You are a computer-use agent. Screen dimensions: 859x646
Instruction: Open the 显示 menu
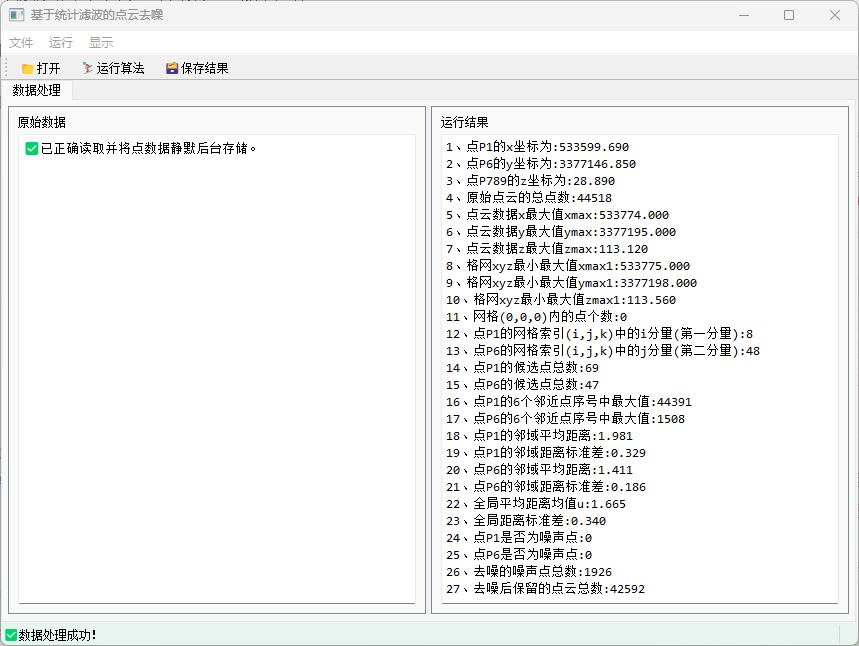click(x=101, y=42)
